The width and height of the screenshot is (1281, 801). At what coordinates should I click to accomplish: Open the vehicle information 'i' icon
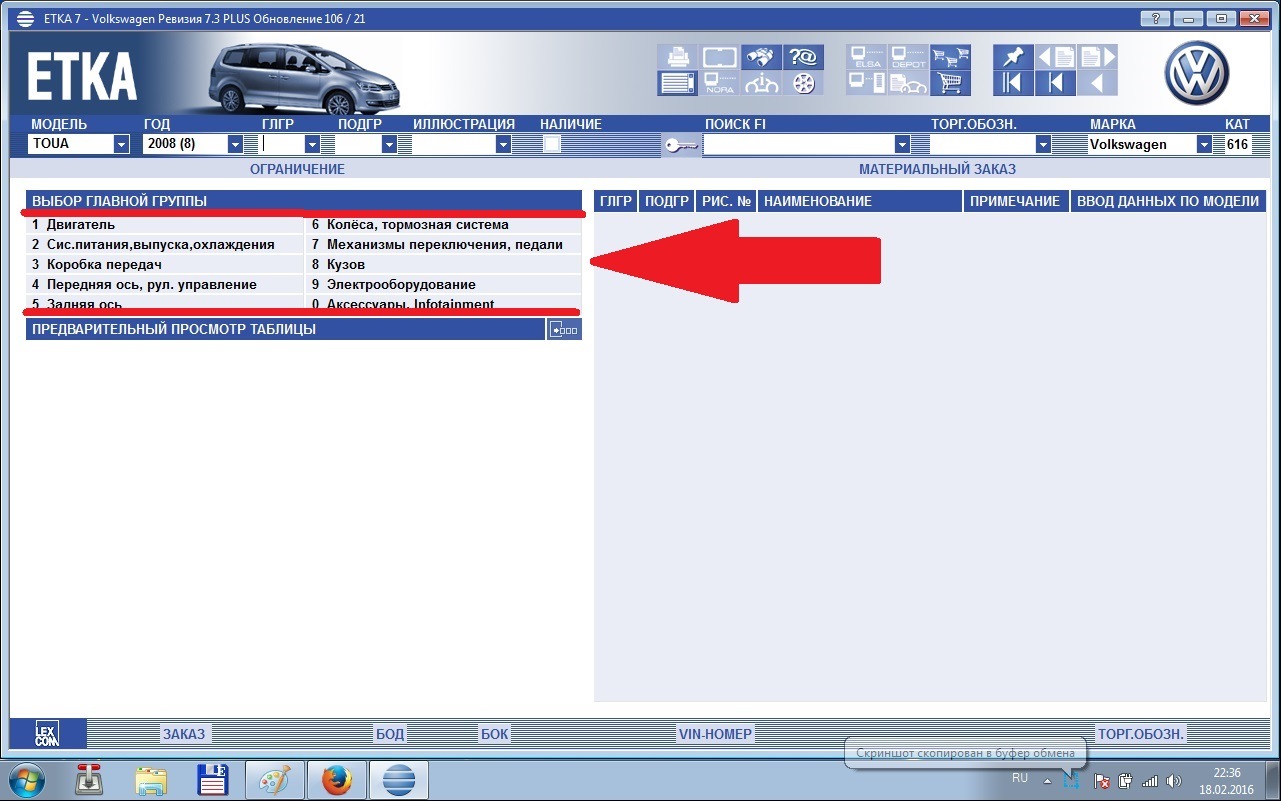point(761,83)
